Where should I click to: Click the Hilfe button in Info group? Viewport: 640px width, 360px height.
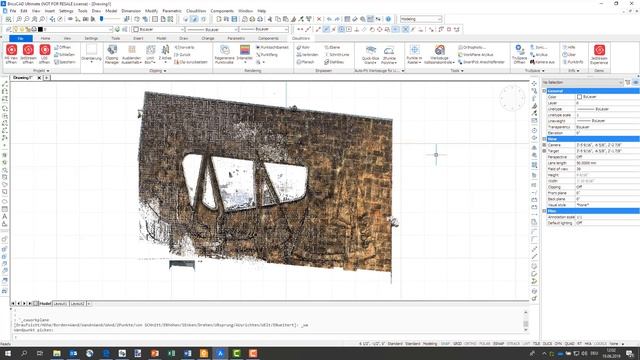tap(569, 47)
